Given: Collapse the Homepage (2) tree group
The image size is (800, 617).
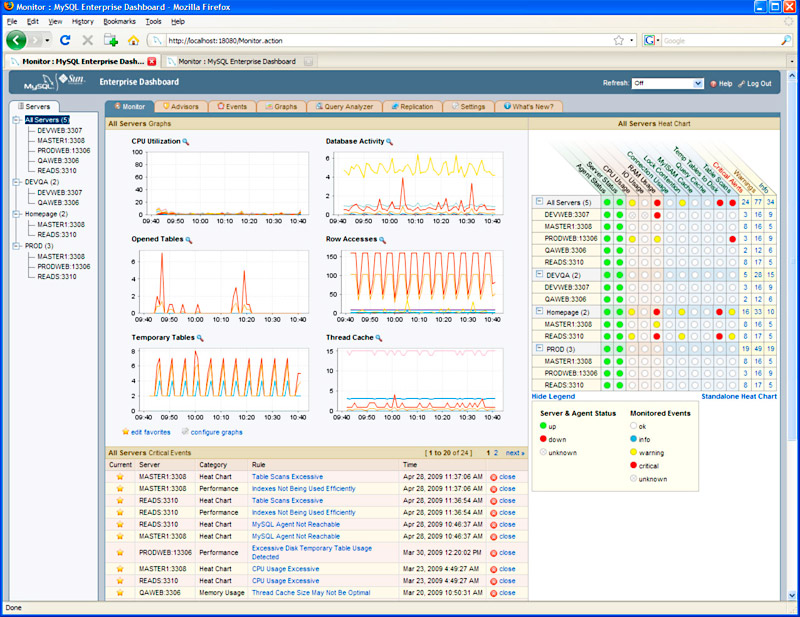Looking at the screenshot, I should [16, 214].
